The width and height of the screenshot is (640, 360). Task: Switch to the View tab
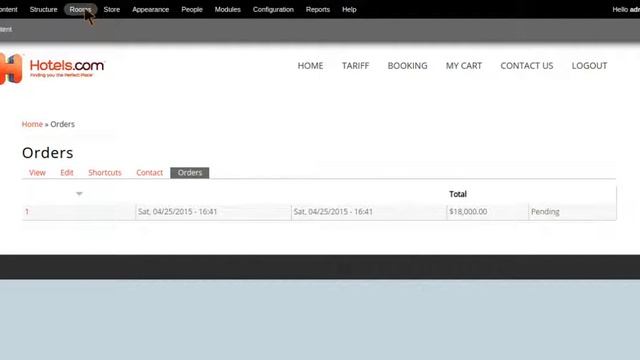(37, 173)
